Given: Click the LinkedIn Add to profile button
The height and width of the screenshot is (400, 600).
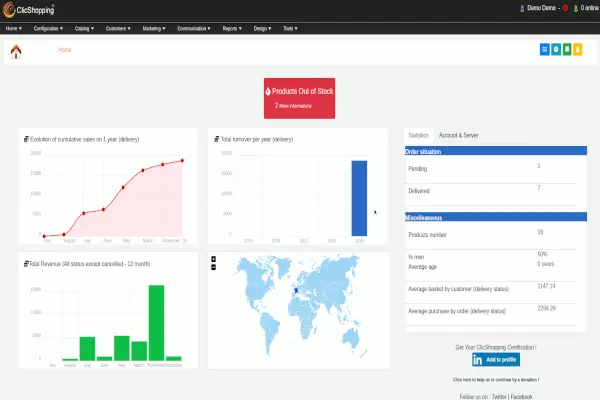Looking at the screenshot, I should [494, 360].
